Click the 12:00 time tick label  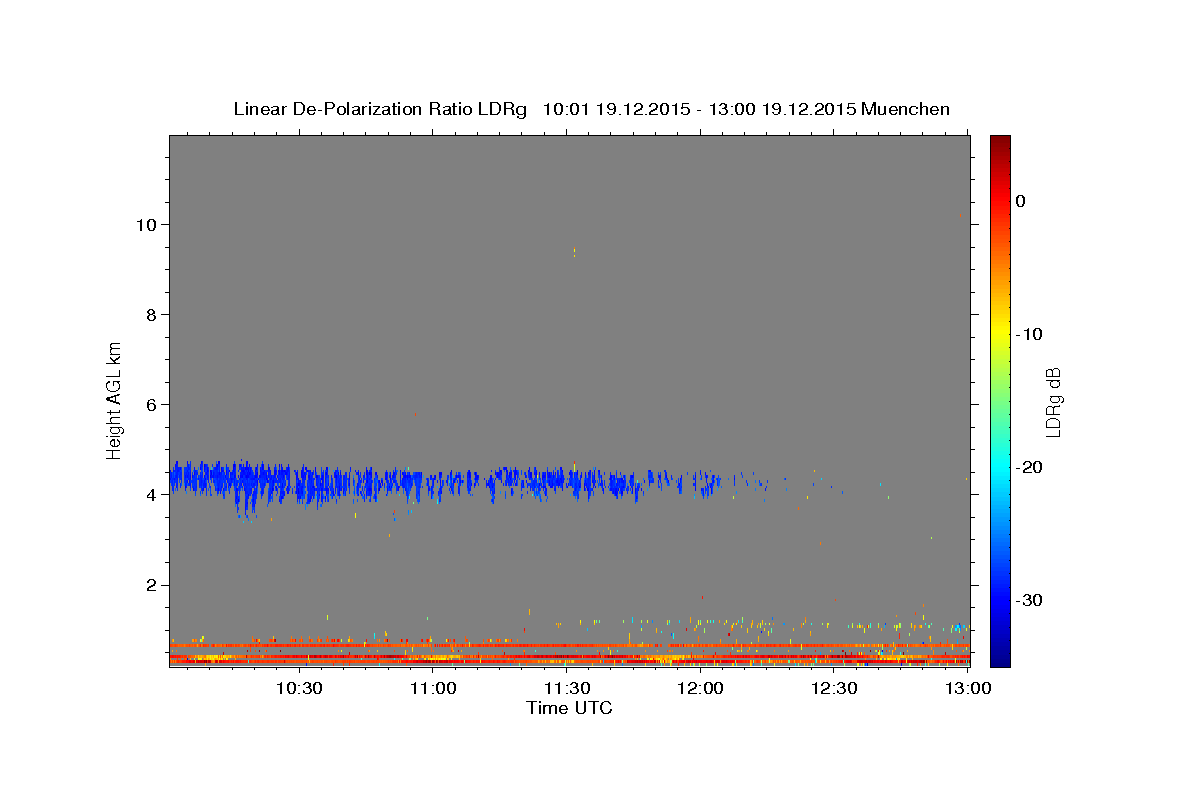(x=701, y=688)
